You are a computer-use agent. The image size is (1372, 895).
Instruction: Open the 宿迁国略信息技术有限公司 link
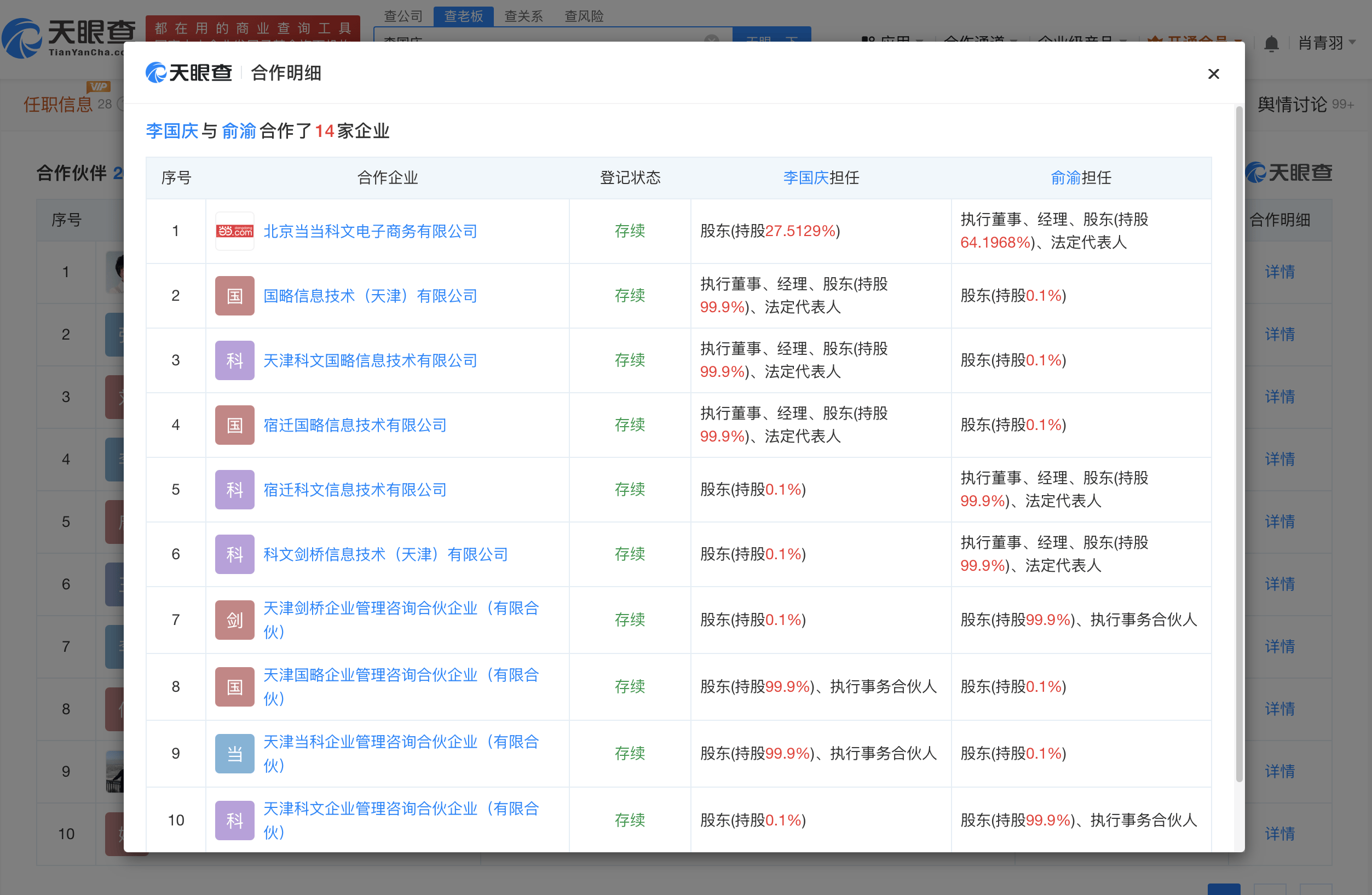pos(355,425)
